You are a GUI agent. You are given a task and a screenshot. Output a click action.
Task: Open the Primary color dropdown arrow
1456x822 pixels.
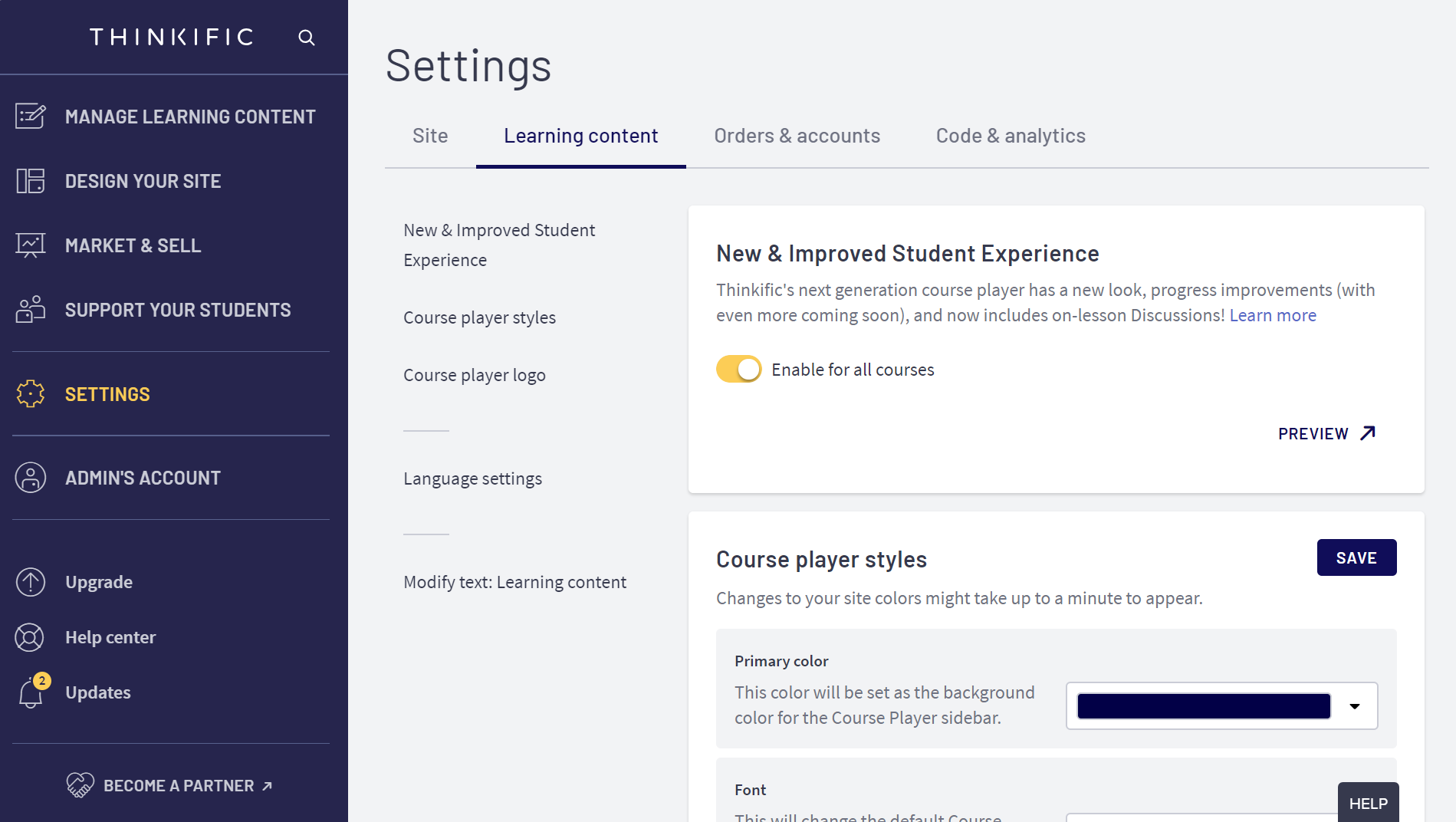(x=1355, y=706)
